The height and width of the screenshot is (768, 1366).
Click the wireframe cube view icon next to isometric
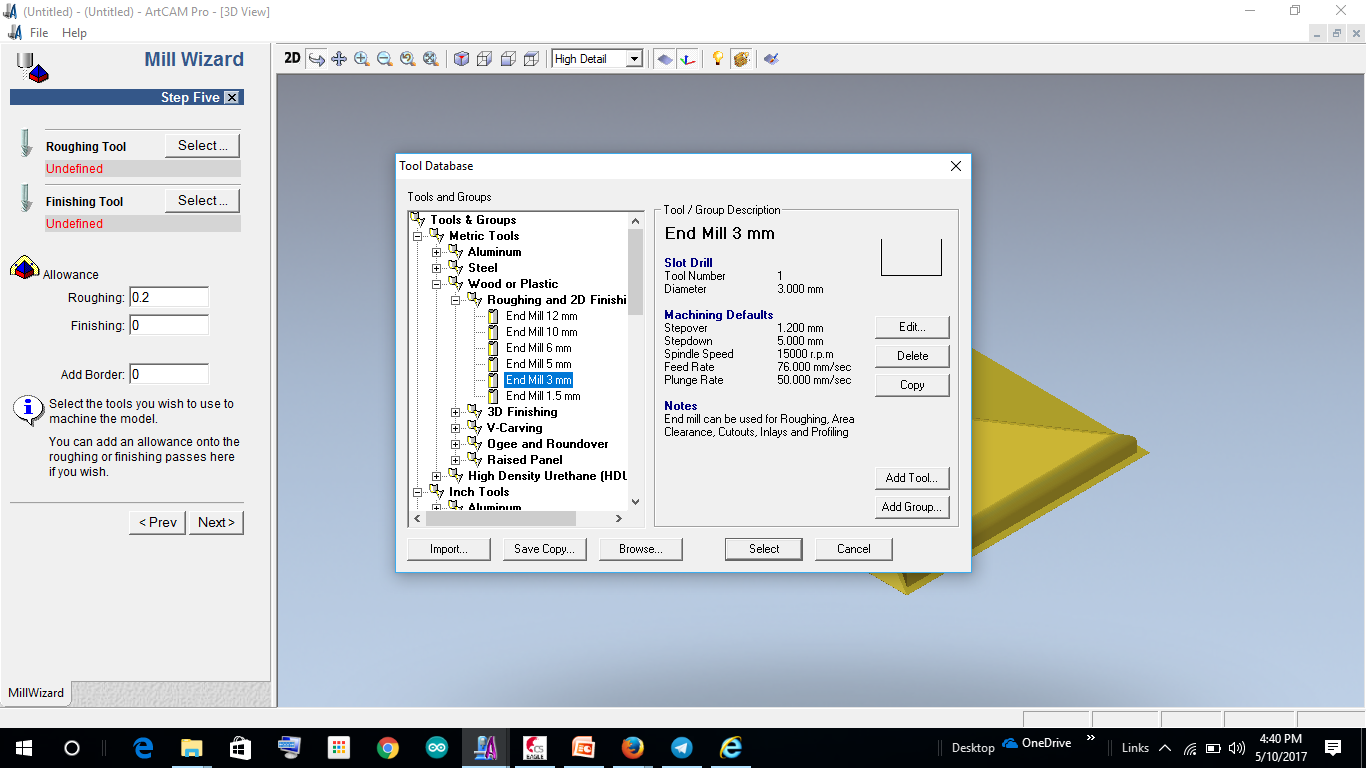click(x=484, y=59)
